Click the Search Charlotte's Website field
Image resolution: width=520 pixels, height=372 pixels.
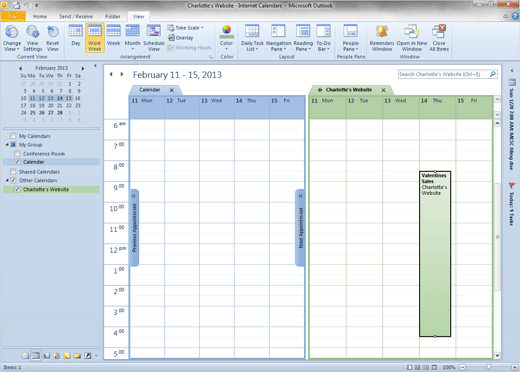444,74
